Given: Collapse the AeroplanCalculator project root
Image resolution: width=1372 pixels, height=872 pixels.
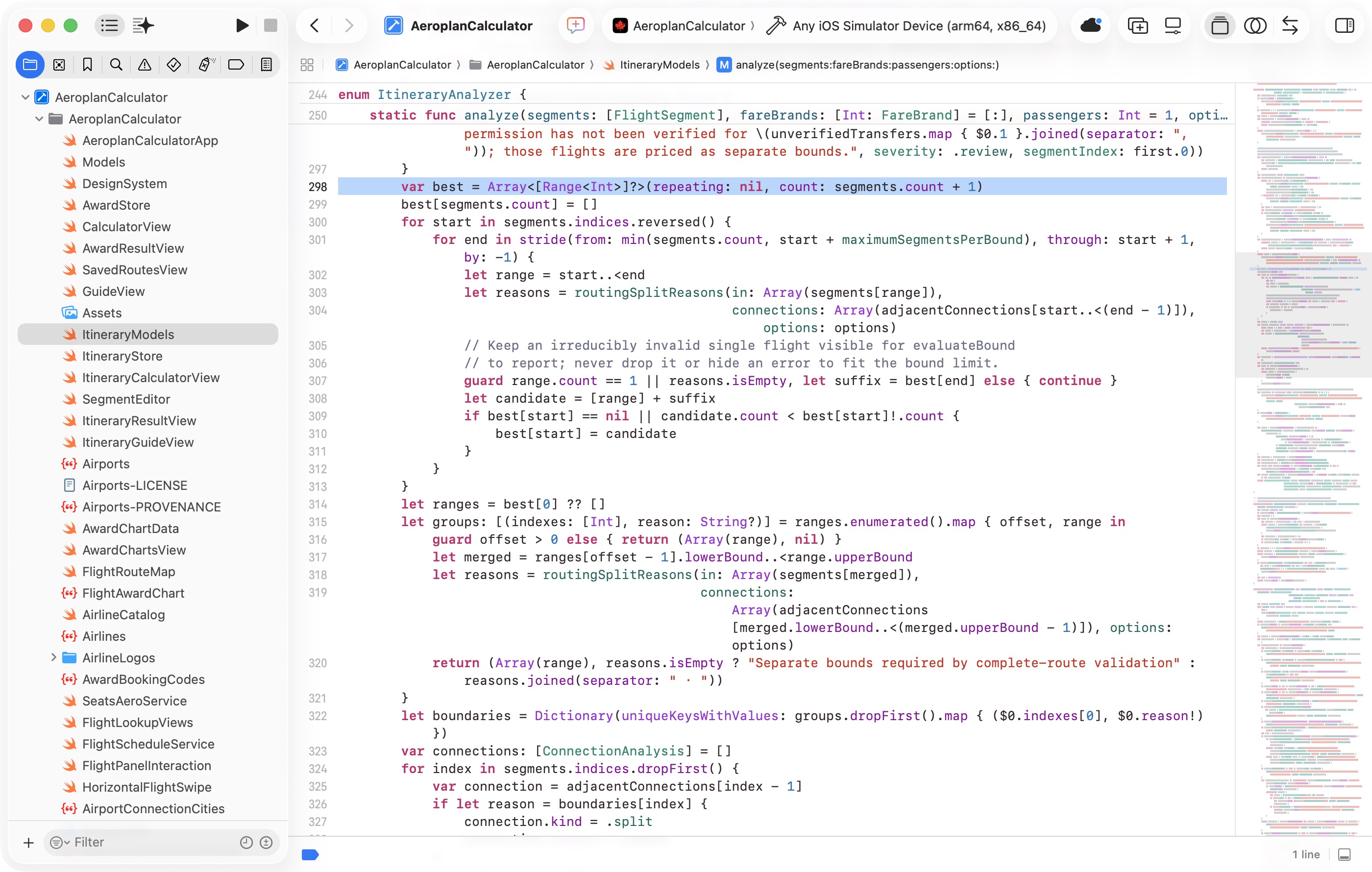Looking at the screenshot, I should pos(25,97).
